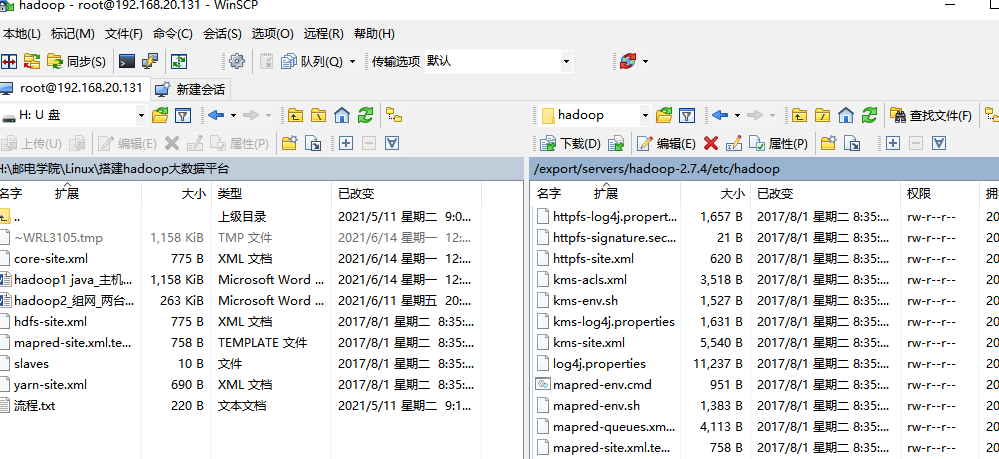
Task: Click the 新建会话 new session tab
Action: pyautogui.click(x=191, y=89)
